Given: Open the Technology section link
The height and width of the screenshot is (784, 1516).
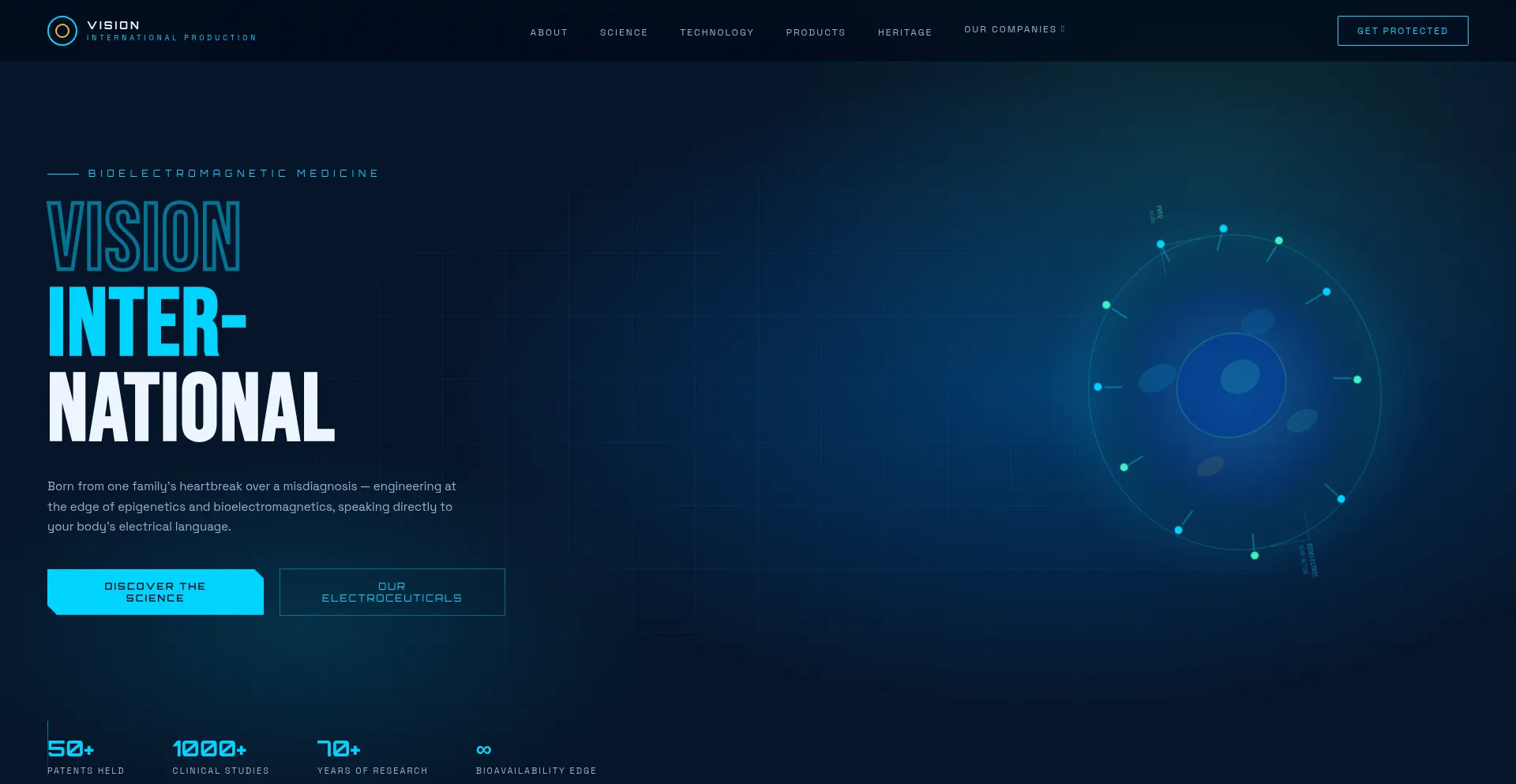Looking at the screenshot, I should 717,32.
